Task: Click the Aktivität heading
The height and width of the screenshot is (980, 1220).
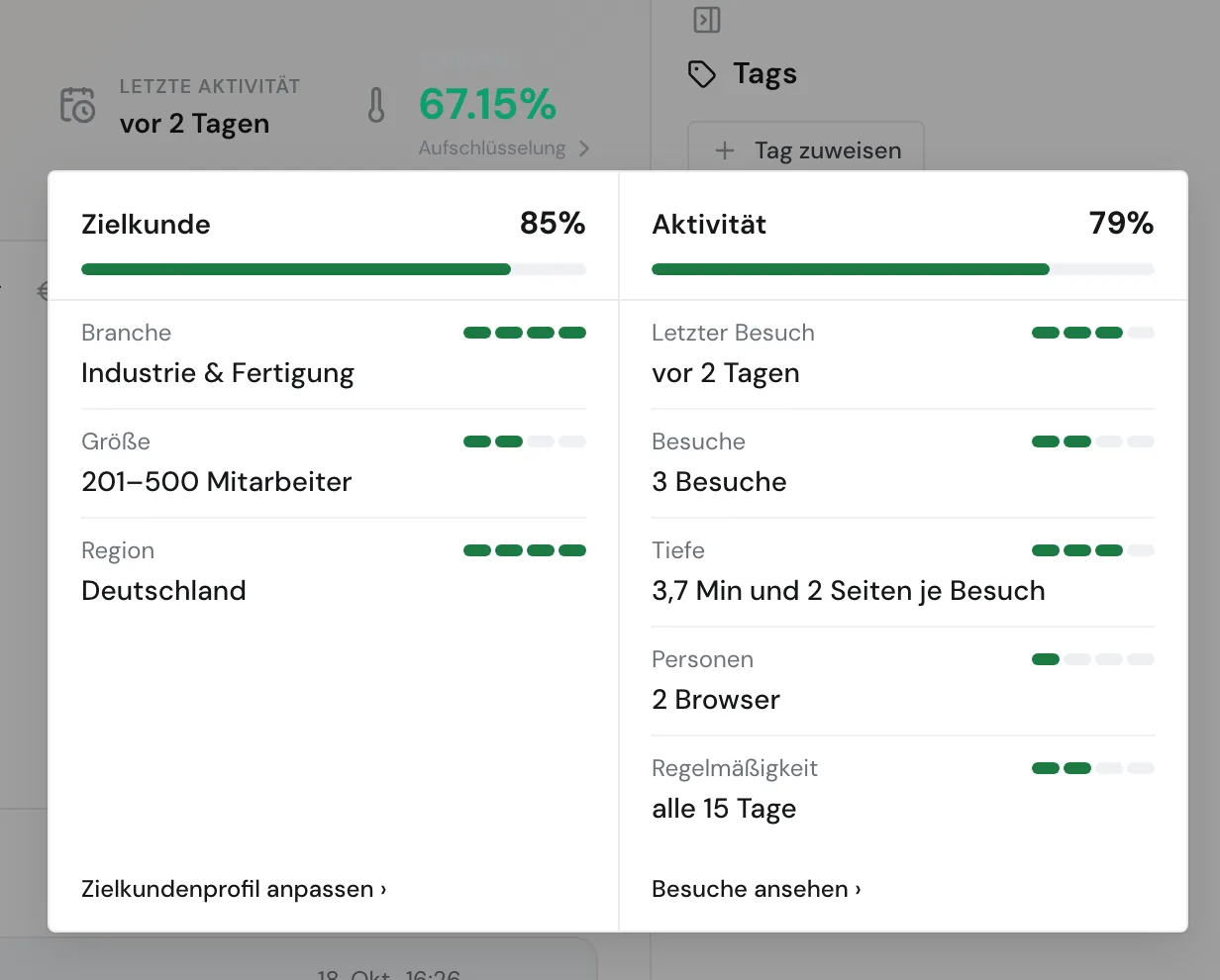Action: [x=709, y=225]
